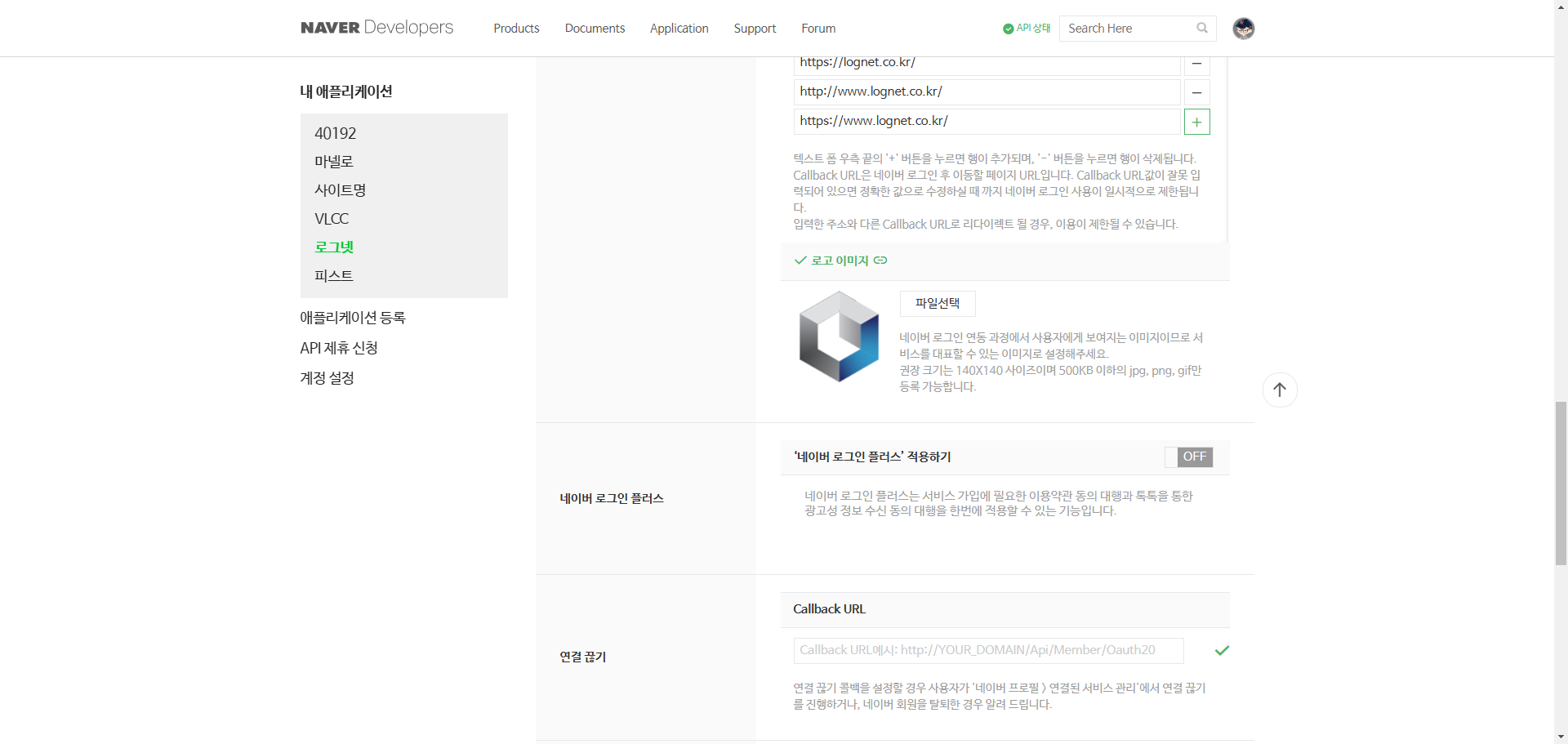Click the NAVER Developers logo
Screen dimensions: 1568x744
tap(376, 28)
